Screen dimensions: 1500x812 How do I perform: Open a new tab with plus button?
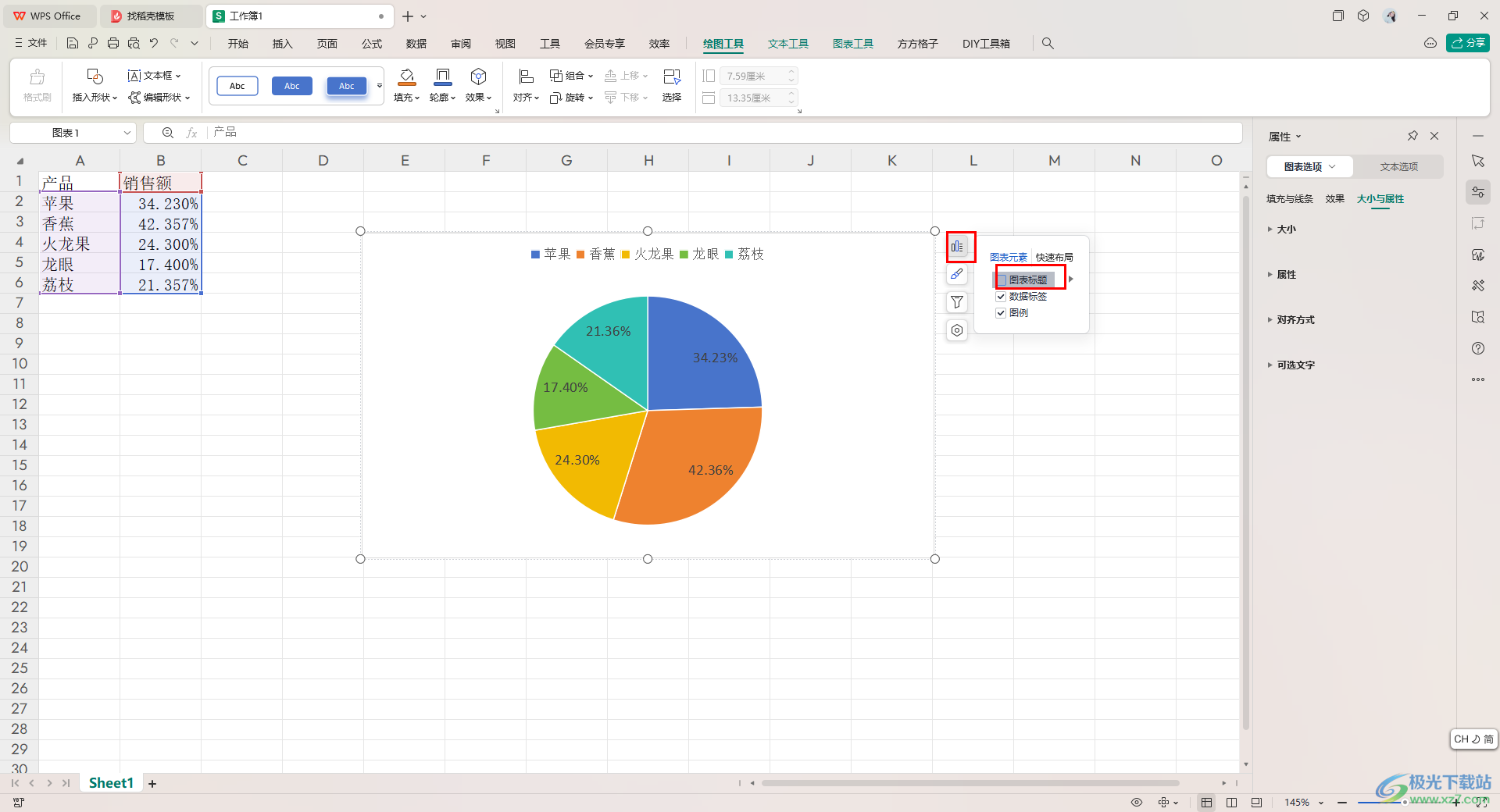point(408,16)
